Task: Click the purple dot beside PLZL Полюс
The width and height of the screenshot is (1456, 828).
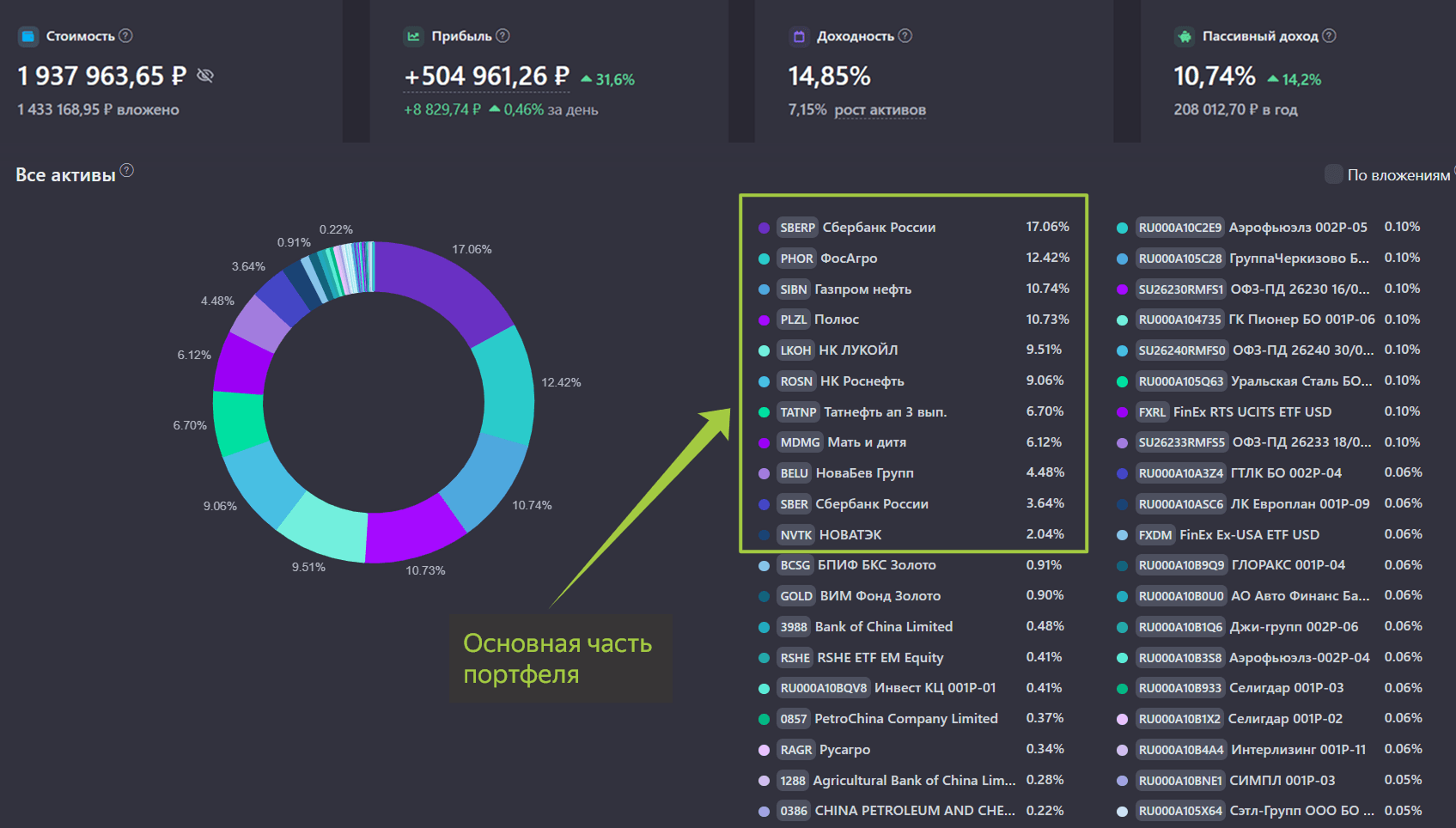Action: pos(764,320)
